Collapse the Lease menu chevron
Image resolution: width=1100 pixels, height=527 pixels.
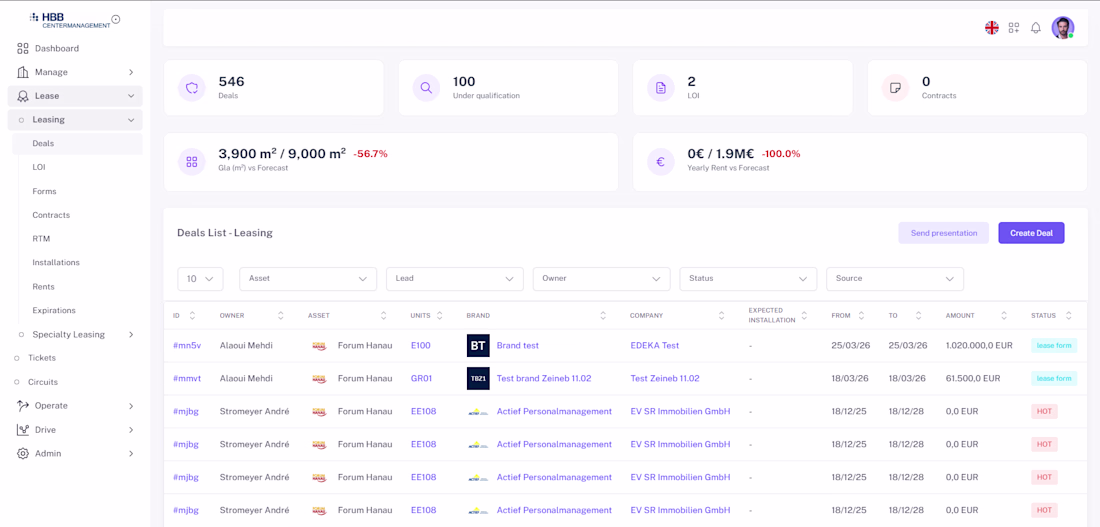[131, 96]
